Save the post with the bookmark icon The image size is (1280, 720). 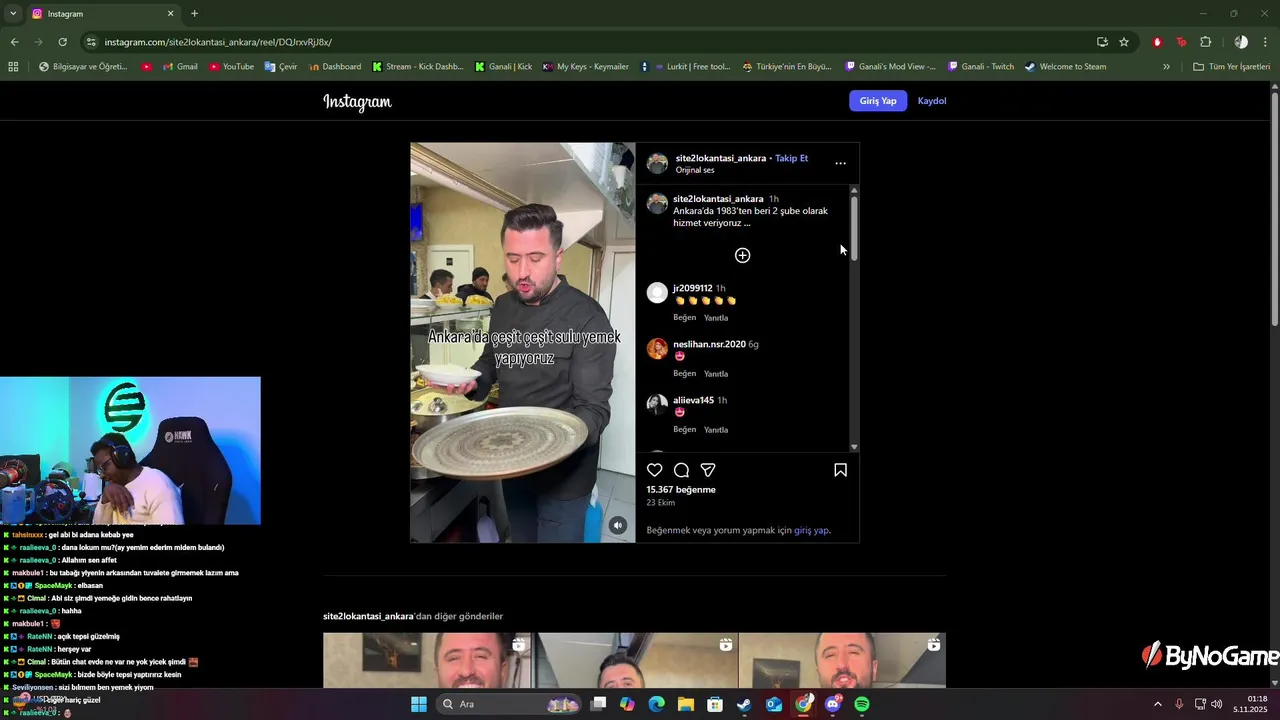pyautogui.click(x=840, y=470)
